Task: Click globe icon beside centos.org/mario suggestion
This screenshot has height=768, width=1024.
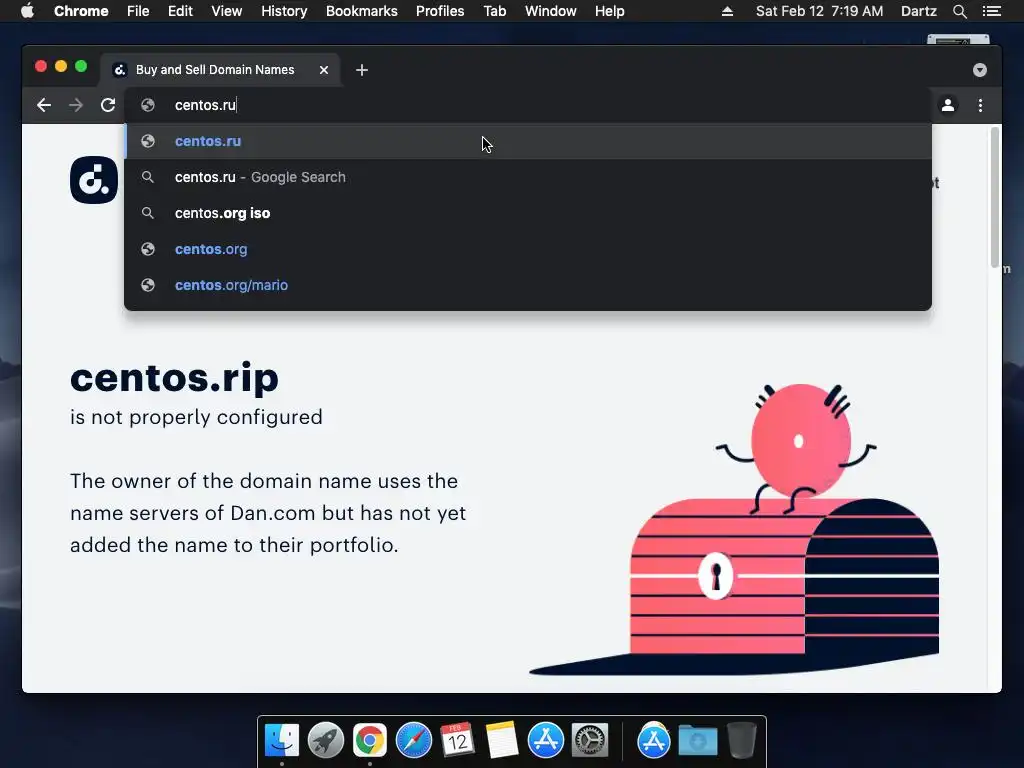Action: point(148,285)
